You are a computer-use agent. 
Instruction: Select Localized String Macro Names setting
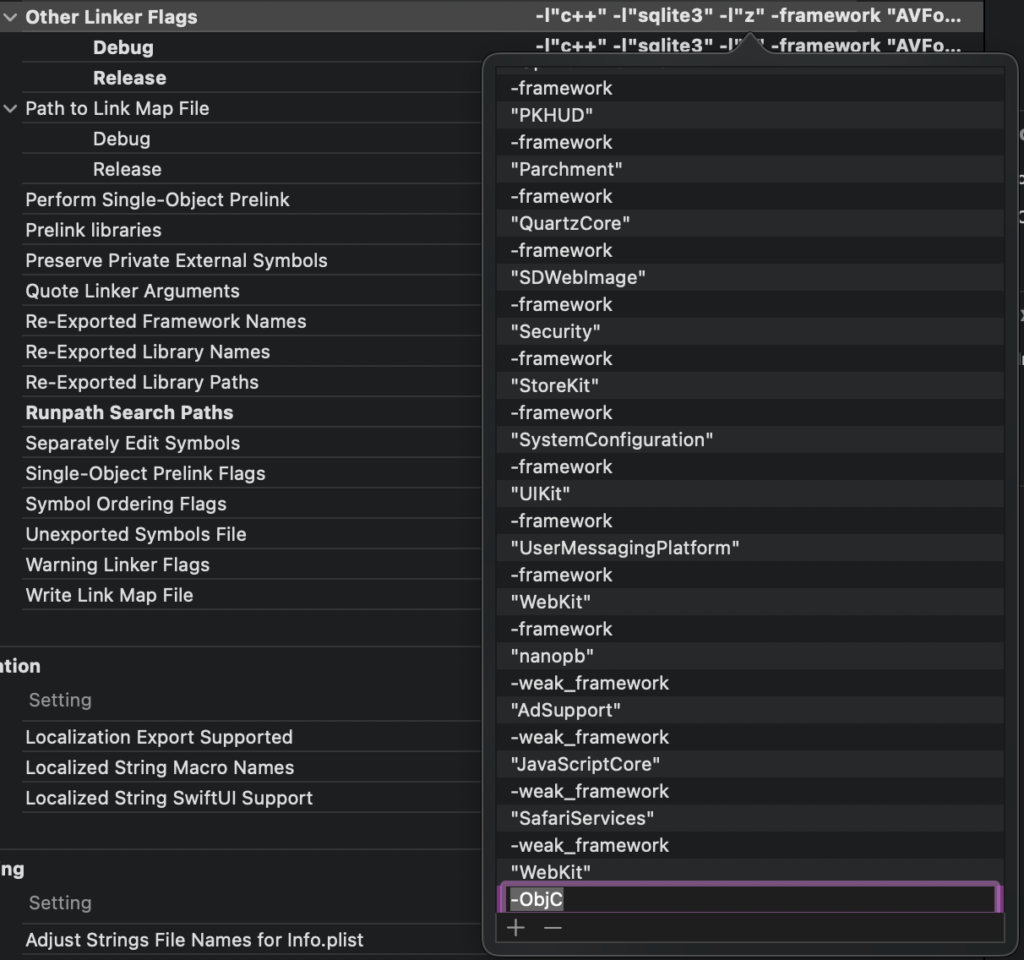160,768
